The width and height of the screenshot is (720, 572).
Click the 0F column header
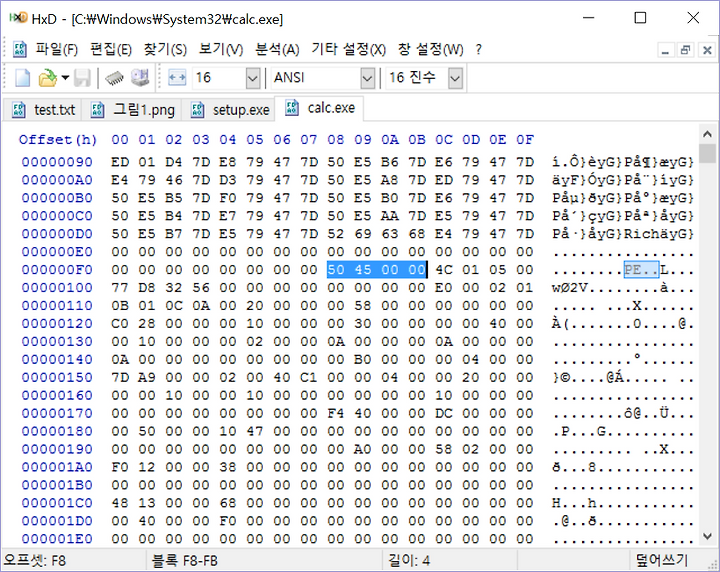(525, 140)
